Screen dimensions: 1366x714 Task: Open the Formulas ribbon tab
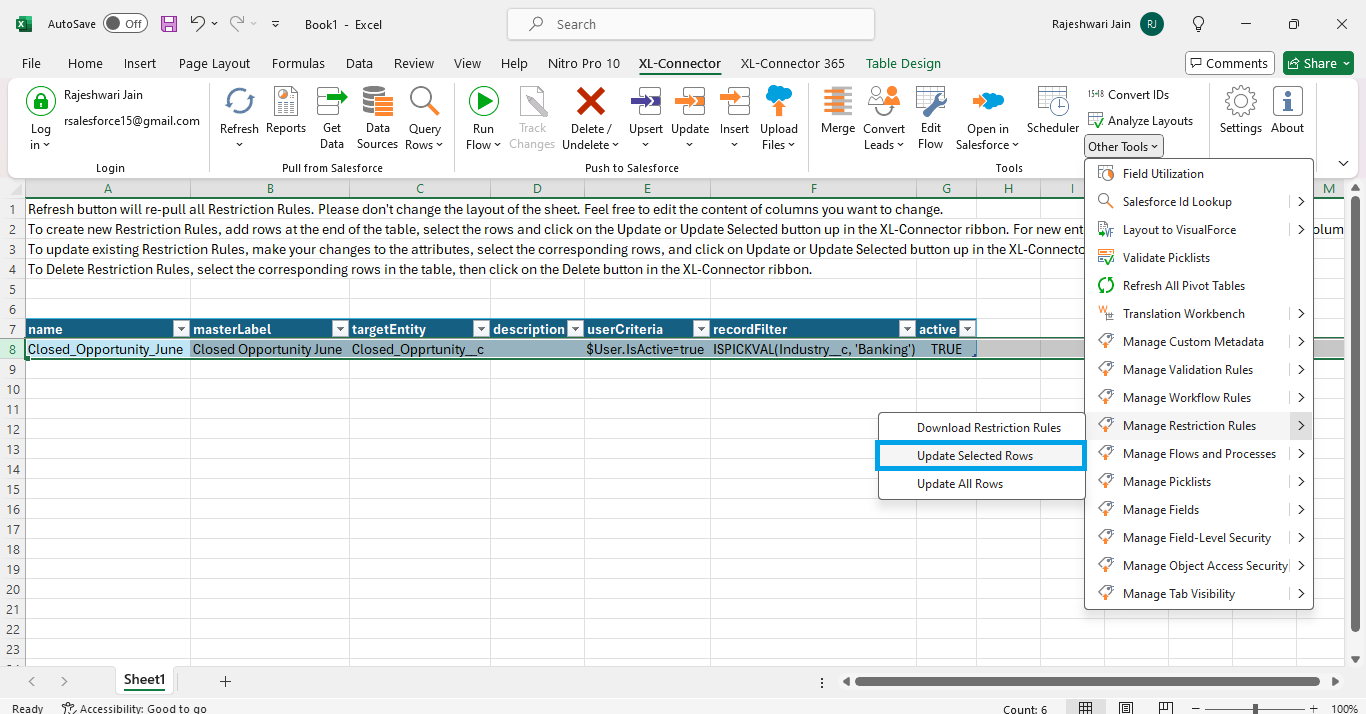[x=298, y=63]
